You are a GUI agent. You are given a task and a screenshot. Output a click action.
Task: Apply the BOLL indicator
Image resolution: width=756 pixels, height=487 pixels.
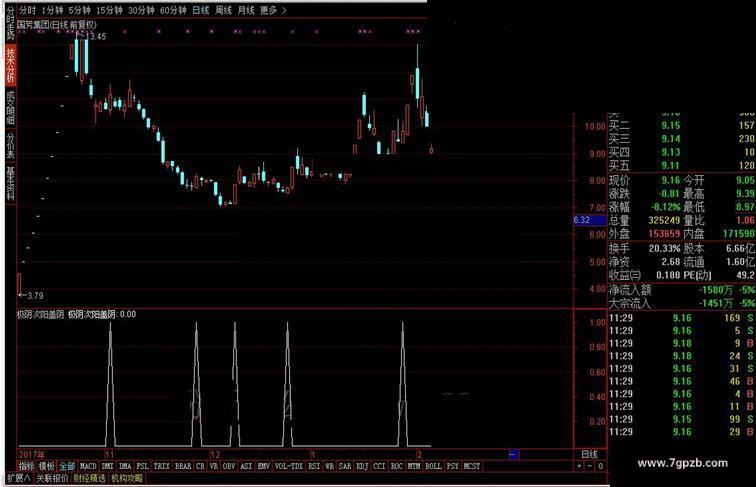pos(433,466)
